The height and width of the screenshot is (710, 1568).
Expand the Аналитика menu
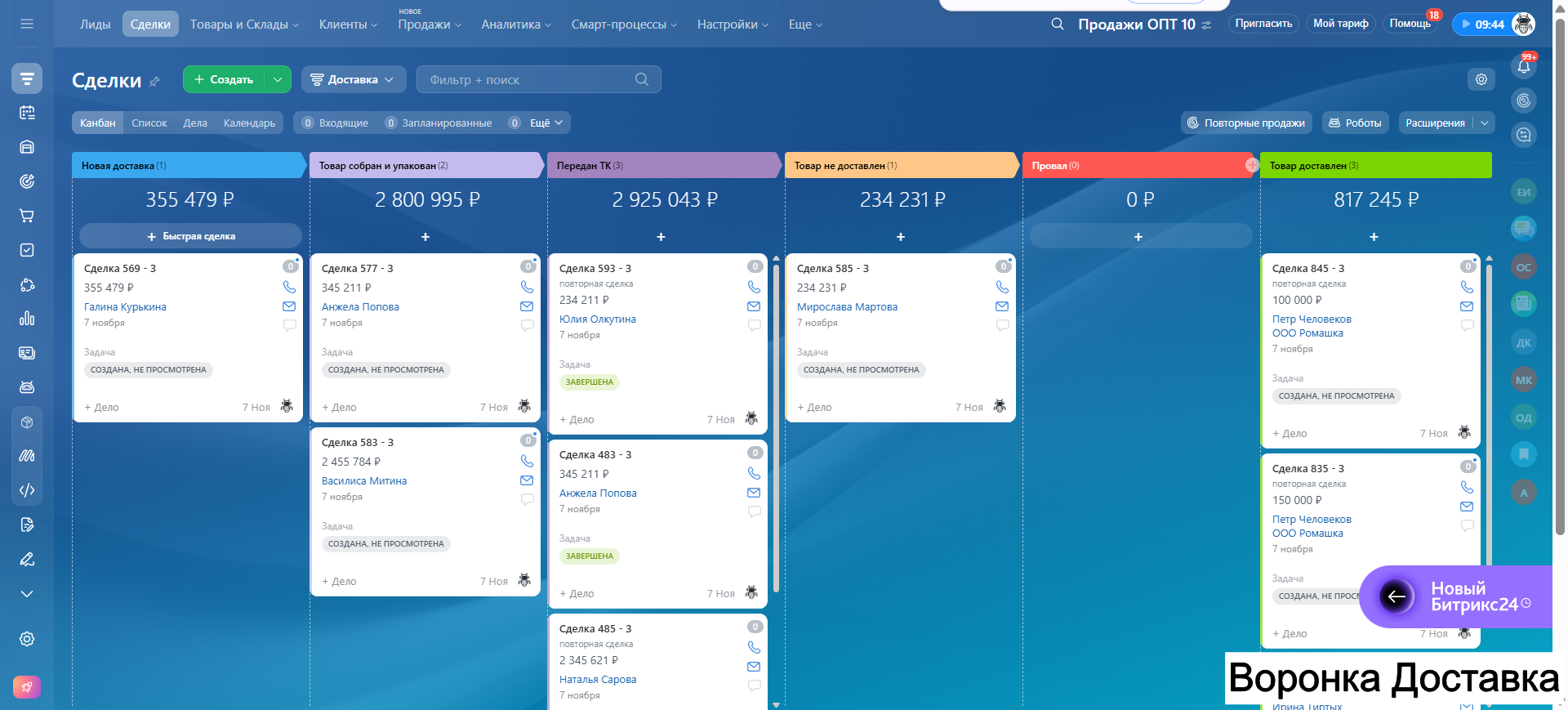pos(516,25)
